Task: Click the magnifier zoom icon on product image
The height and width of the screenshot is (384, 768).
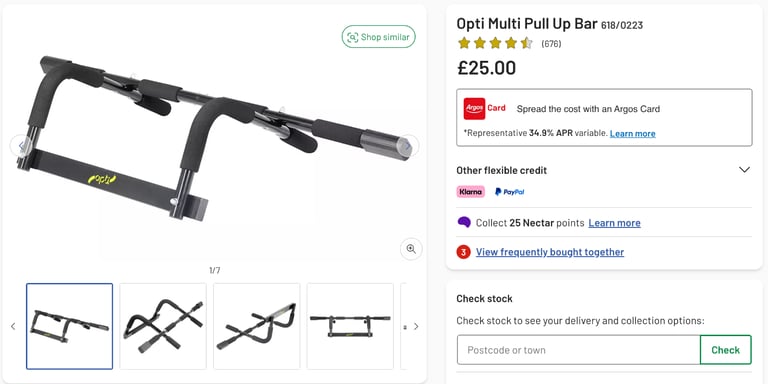Action: point(411,249)
